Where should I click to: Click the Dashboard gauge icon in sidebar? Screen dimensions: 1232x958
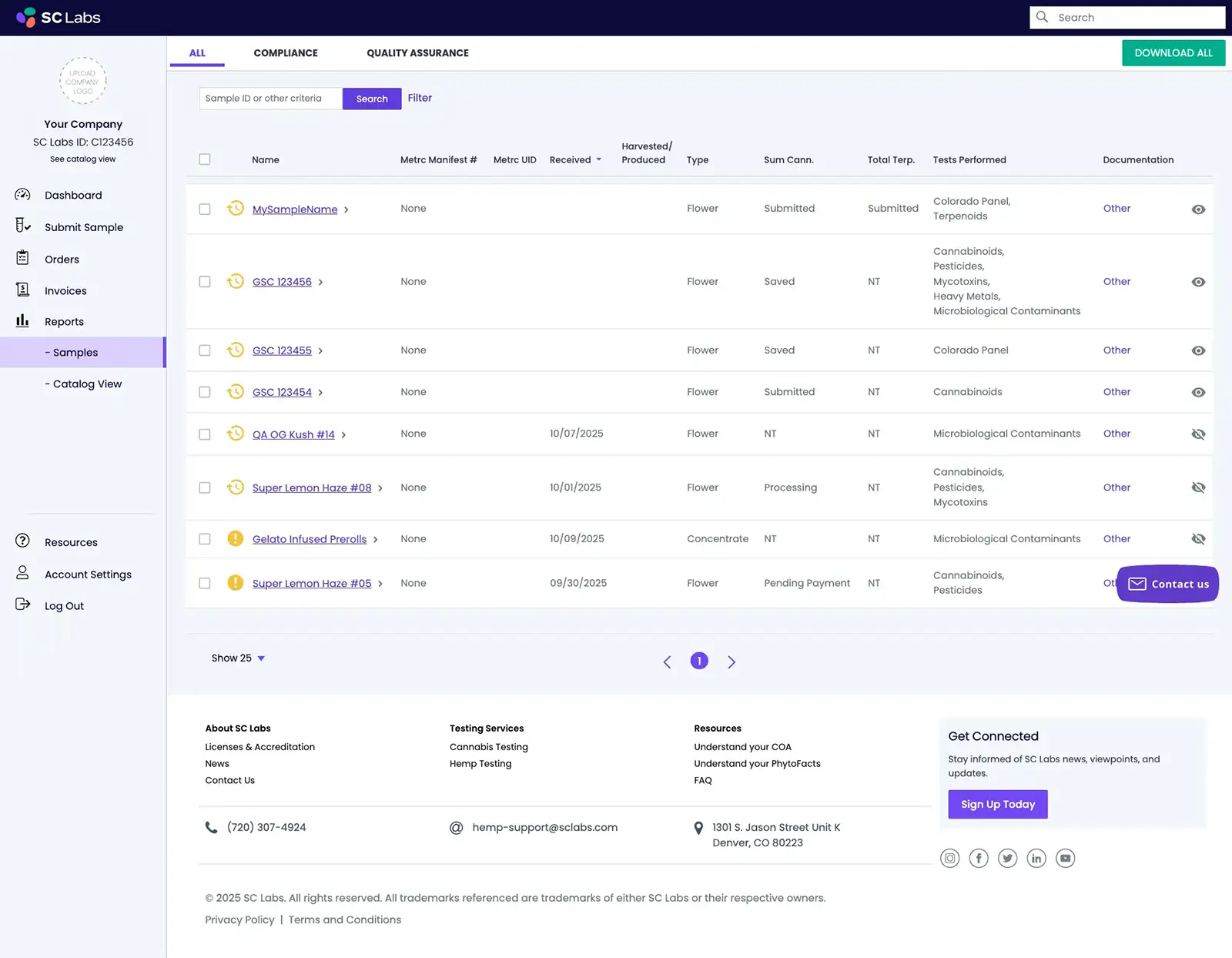point(22,195)
